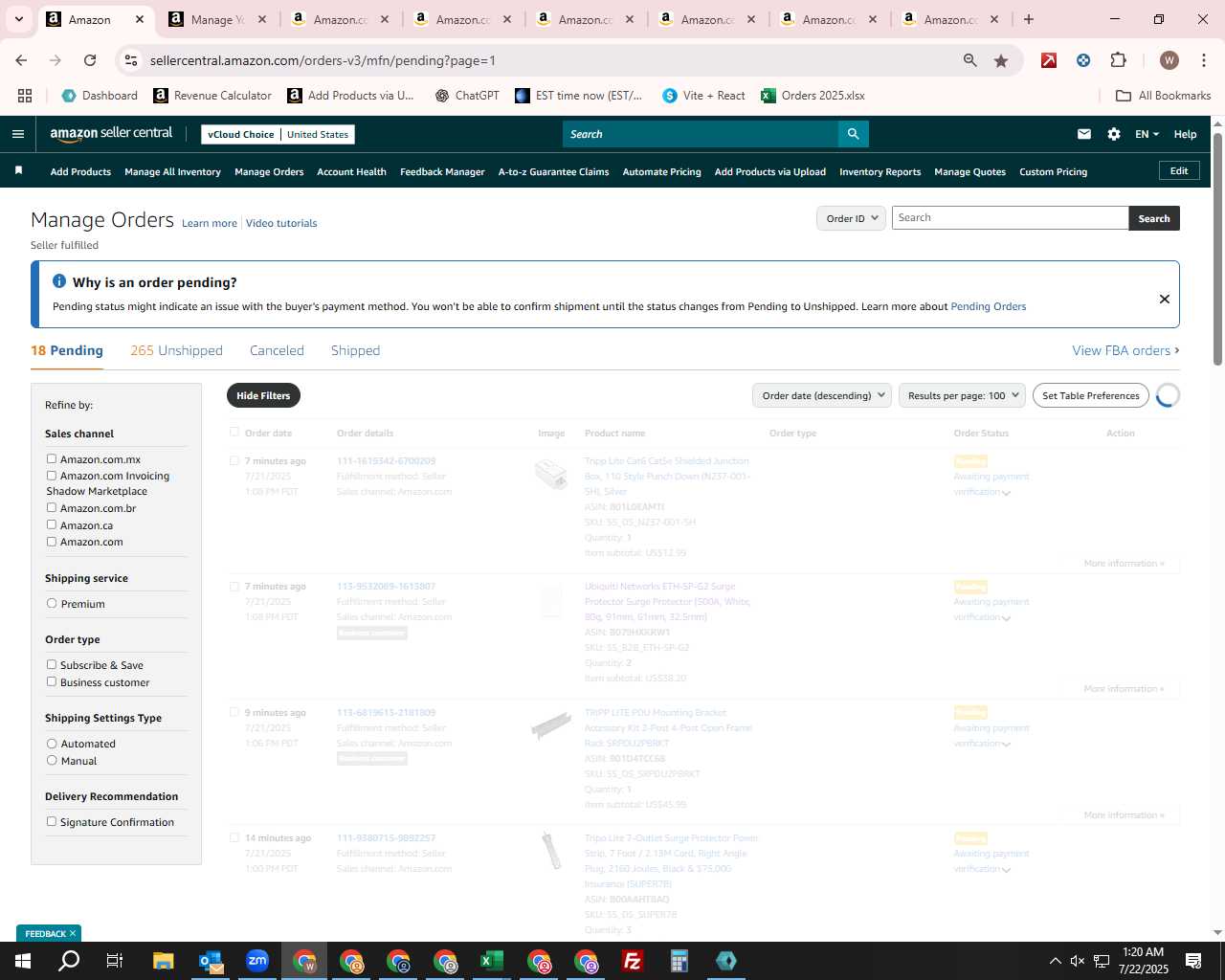Switch to the Shipped tab
The image size is (1225, 980).
pos(355,350)
